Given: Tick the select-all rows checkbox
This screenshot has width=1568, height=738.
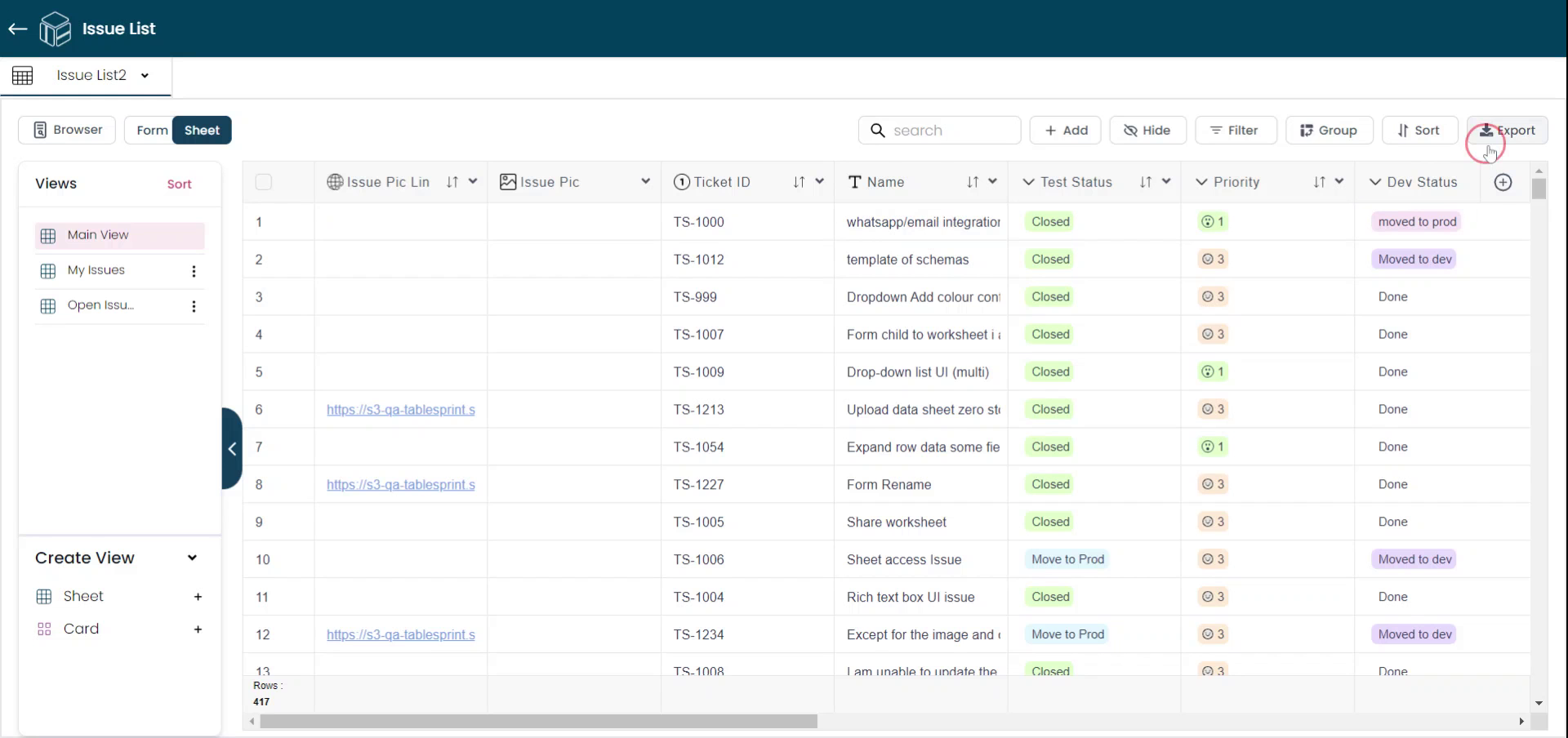Looking at the screenshot, I should coord(263,182).
